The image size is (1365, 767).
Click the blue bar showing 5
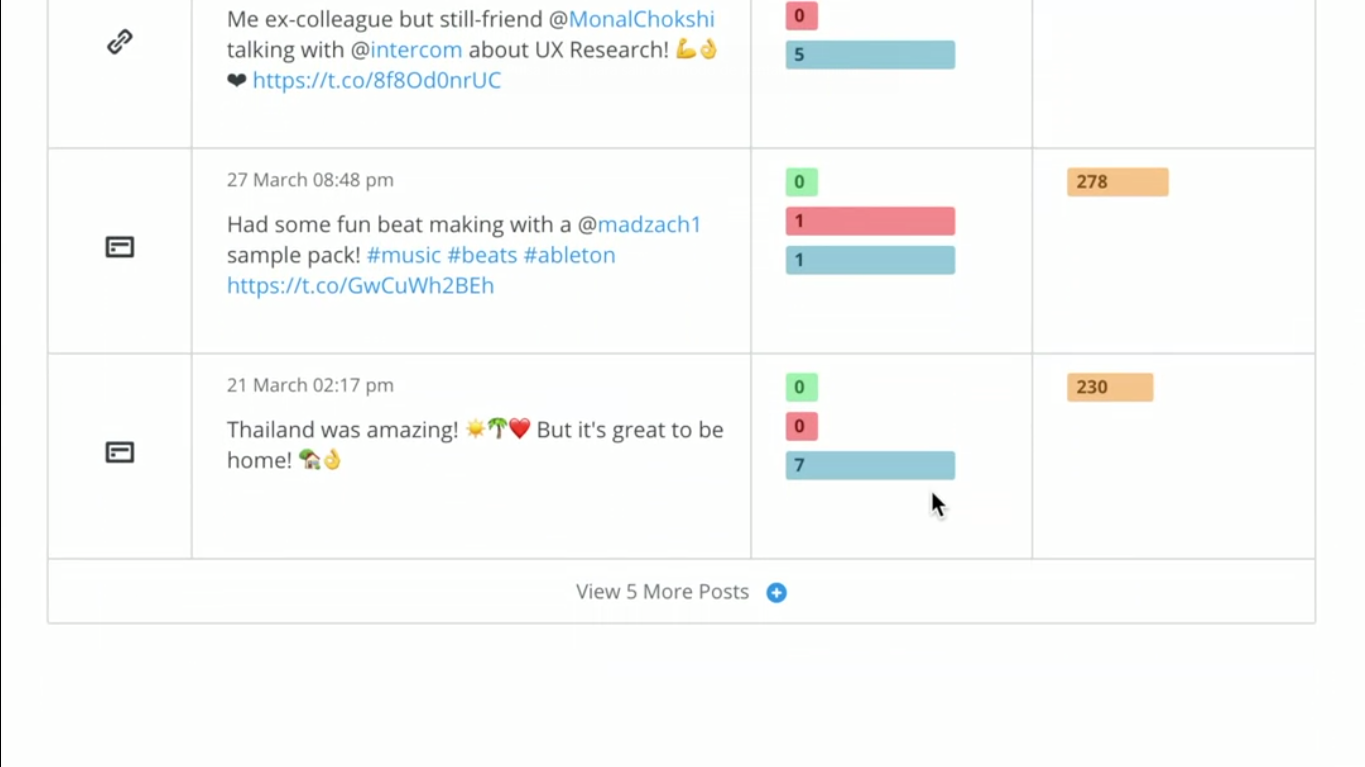[870, 55]
